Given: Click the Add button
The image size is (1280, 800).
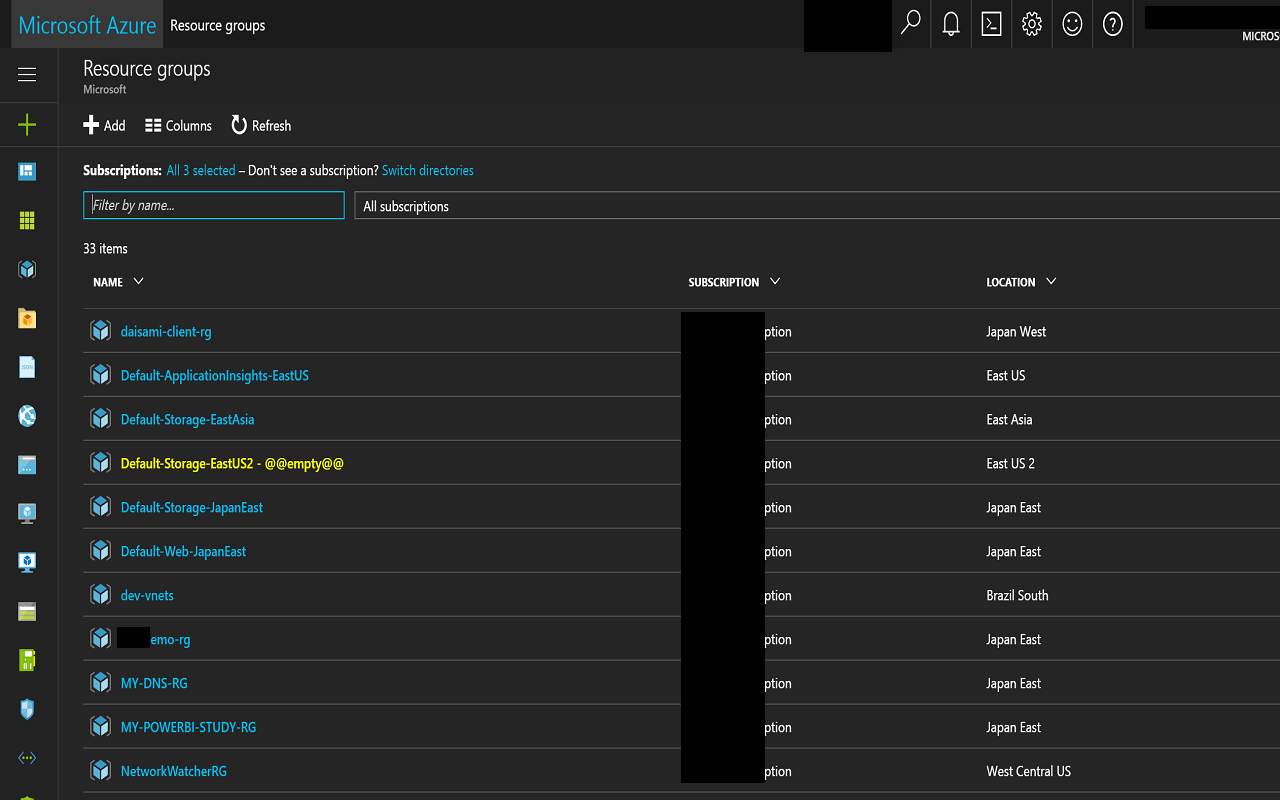Looking at the screenshot, I should 104,125.
